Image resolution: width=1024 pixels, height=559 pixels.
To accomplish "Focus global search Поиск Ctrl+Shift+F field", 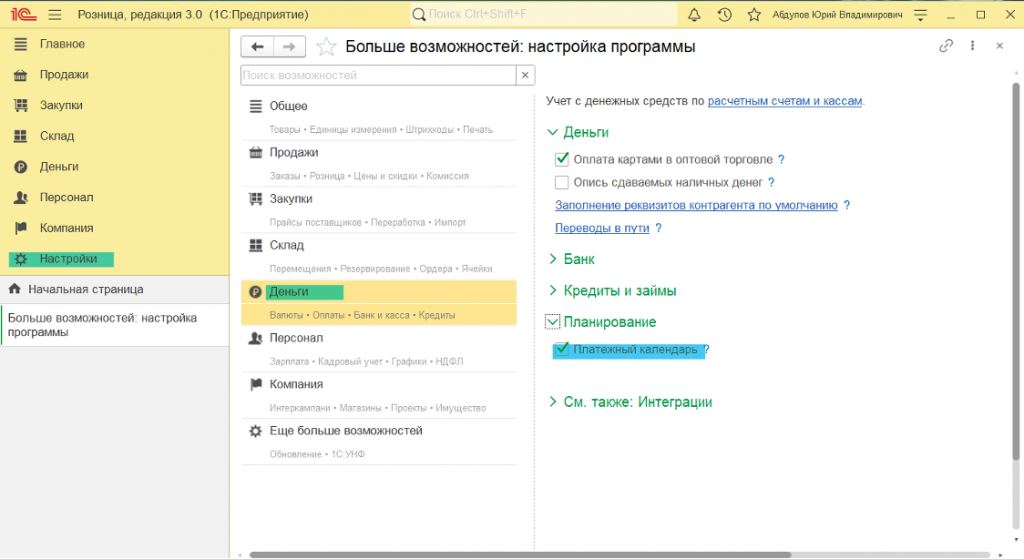I will point(544,14).
